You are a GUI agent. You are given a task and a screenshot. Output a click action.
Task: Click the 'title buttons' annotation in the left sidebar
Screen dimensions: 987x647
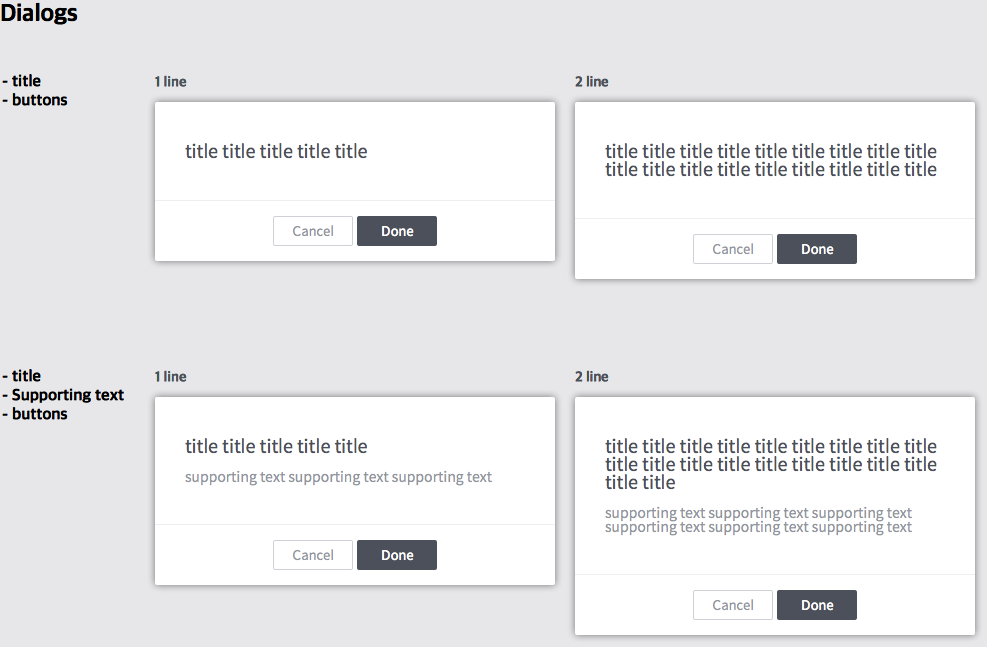34,90
